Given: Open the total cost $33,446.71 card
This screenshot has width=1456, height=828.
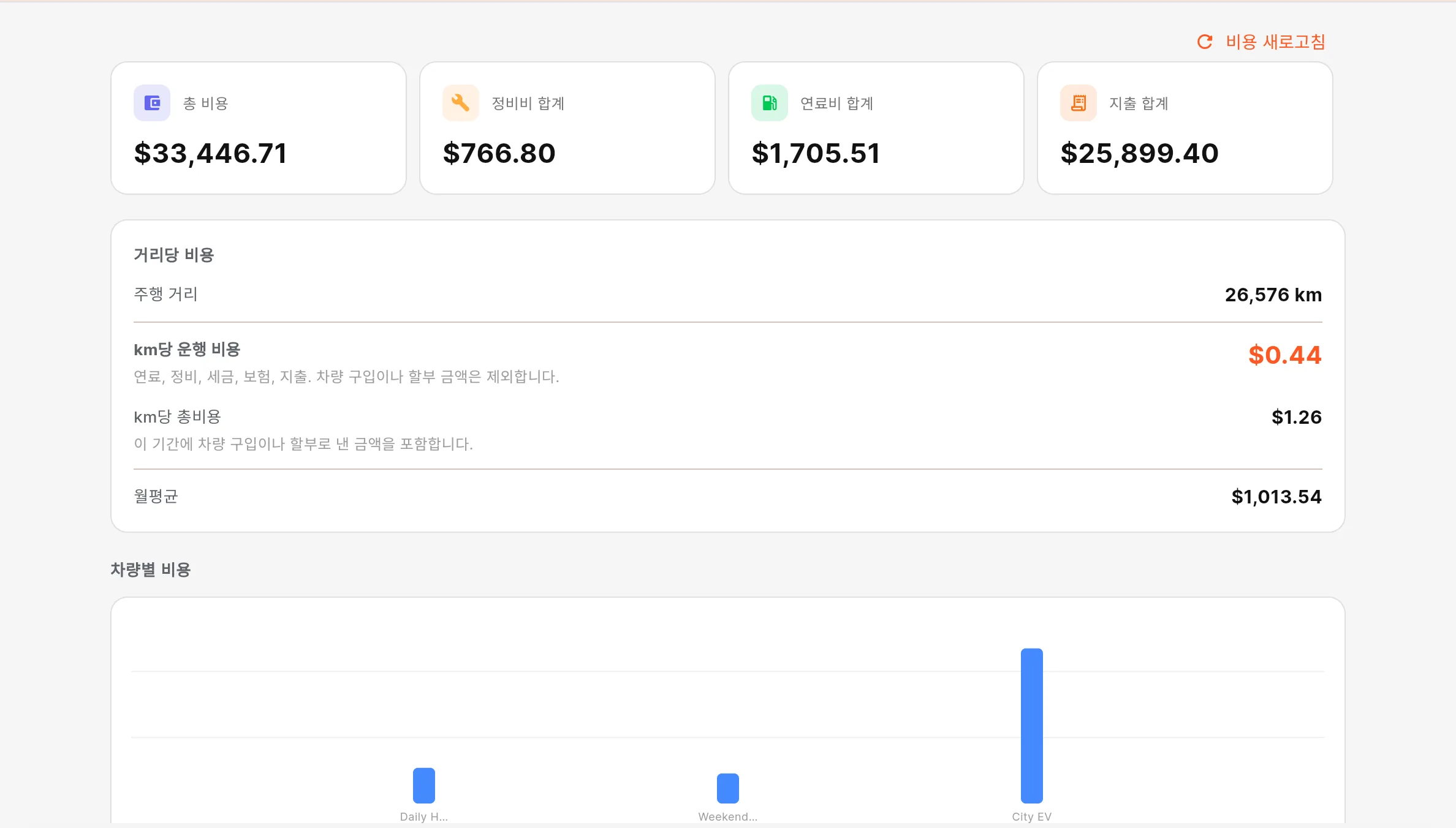Looking at the screenshot, I should 259,128.
